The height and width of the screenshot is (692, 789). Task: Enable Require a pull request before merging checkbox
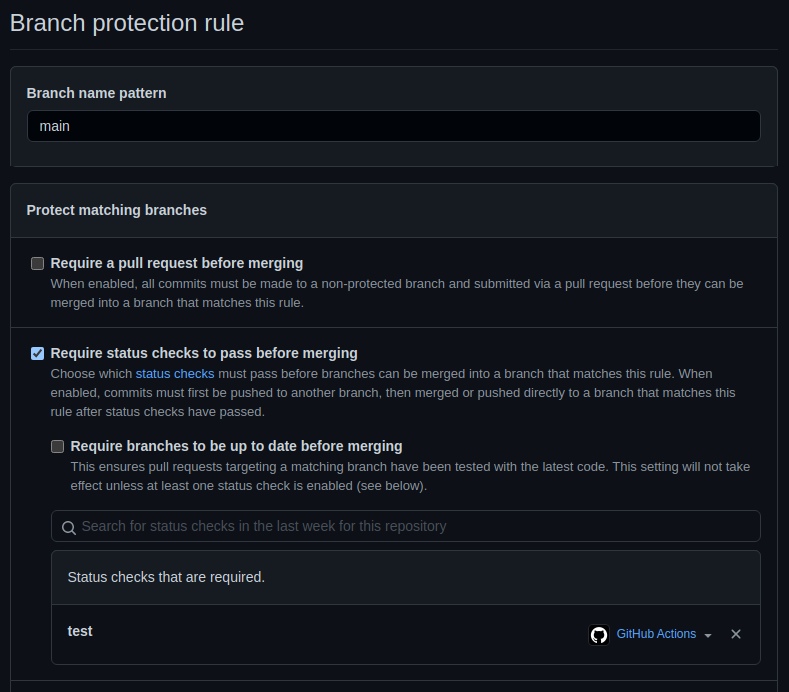(37, 263)
